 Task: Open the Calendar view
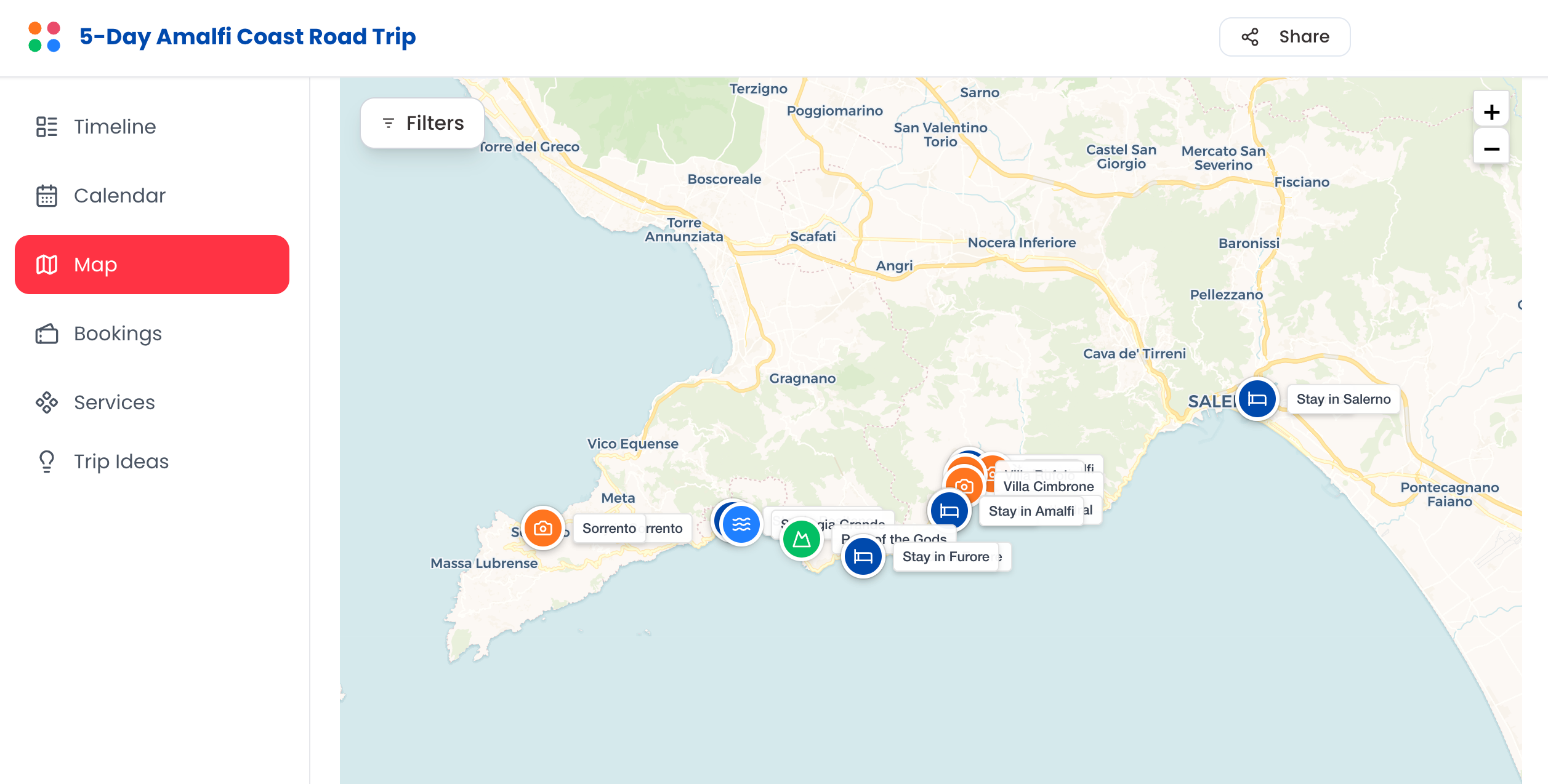(152, 196)
